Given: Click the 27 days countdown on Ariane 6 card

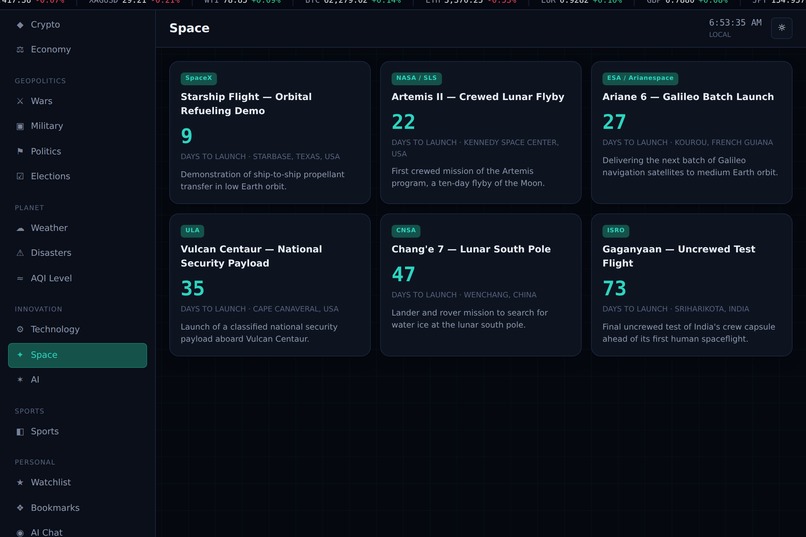Looking at the screenshot, I should pyautogui.click(x=614, y=122).
